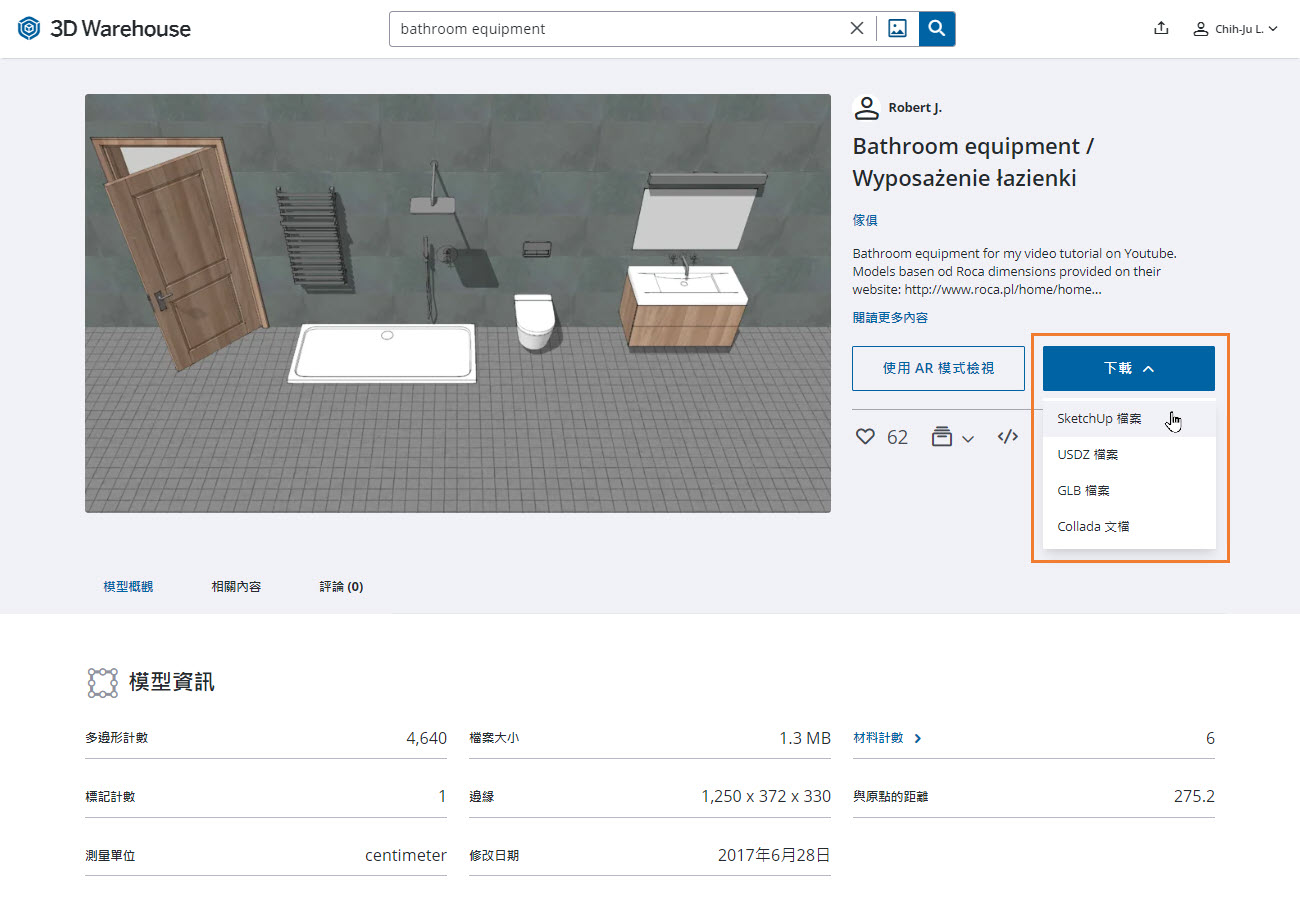Collapse the 下載 download dropdown
1300x899 pixels.
coord(1129,368)
